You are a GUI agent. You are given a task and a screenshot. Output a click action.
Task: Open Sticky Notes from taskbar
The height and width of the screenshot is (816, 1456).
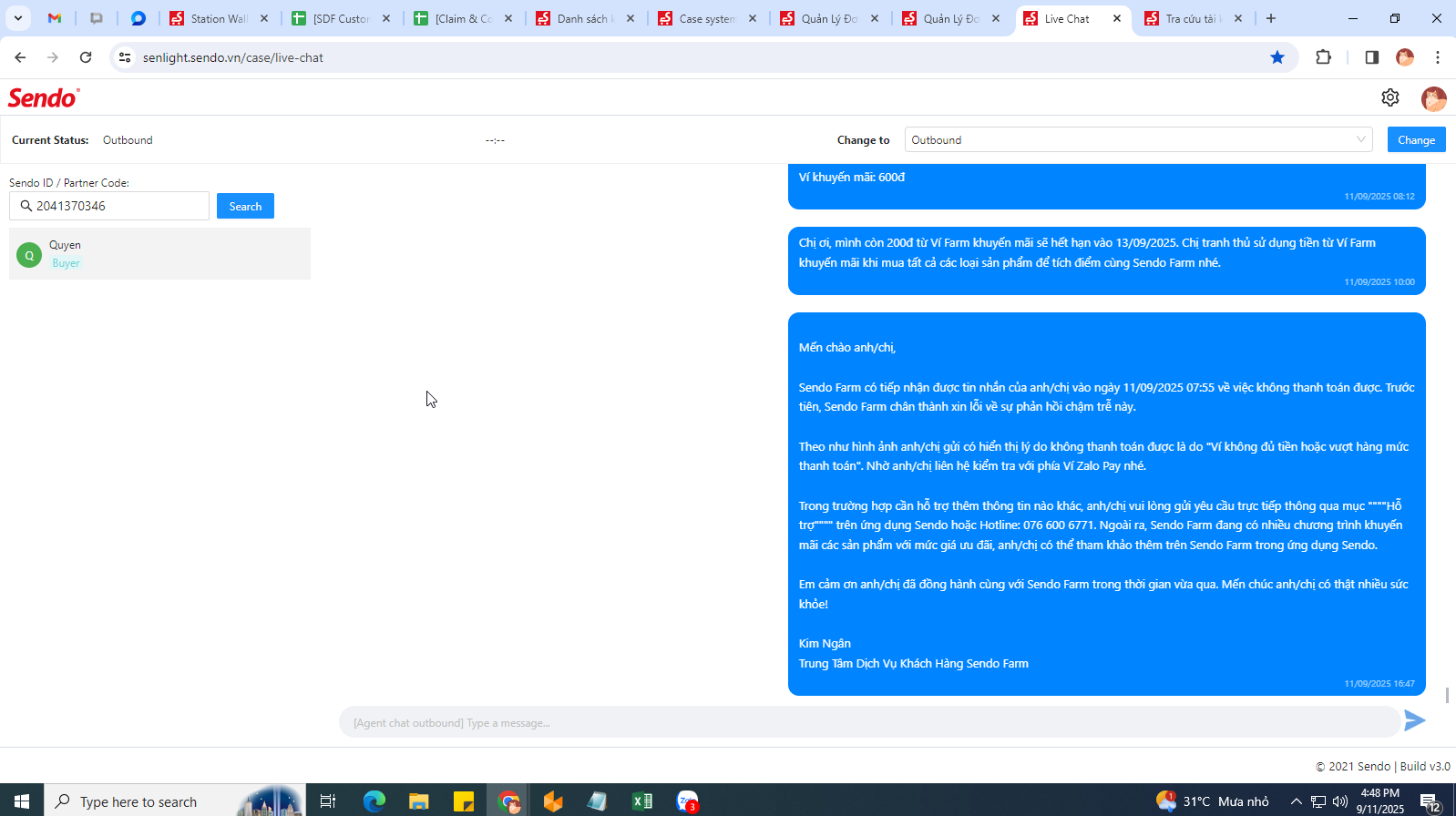[x=464, y=801]
